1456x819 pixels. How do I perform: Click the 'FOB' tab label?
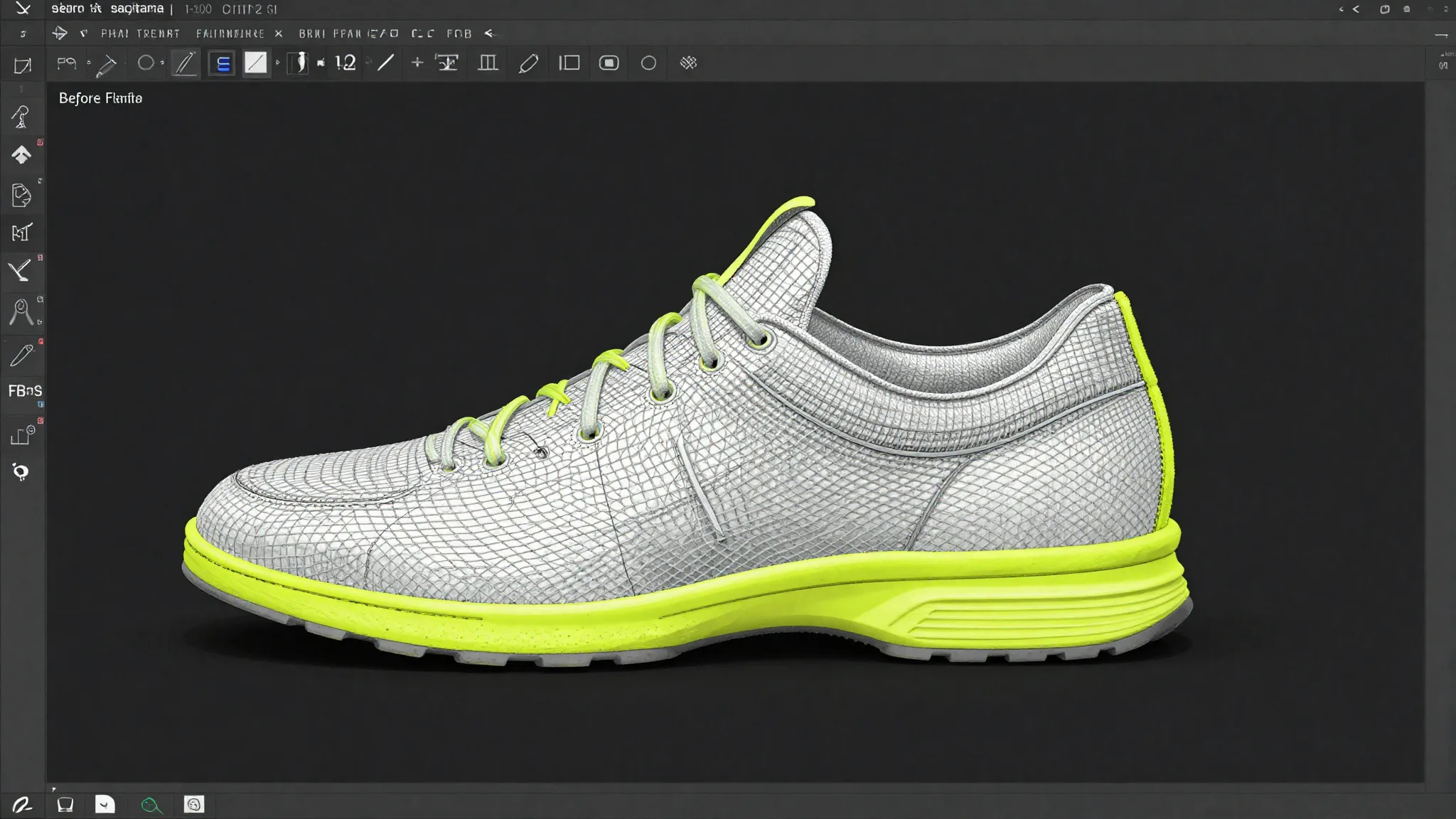pyautogui.click(x=459, y=33)
